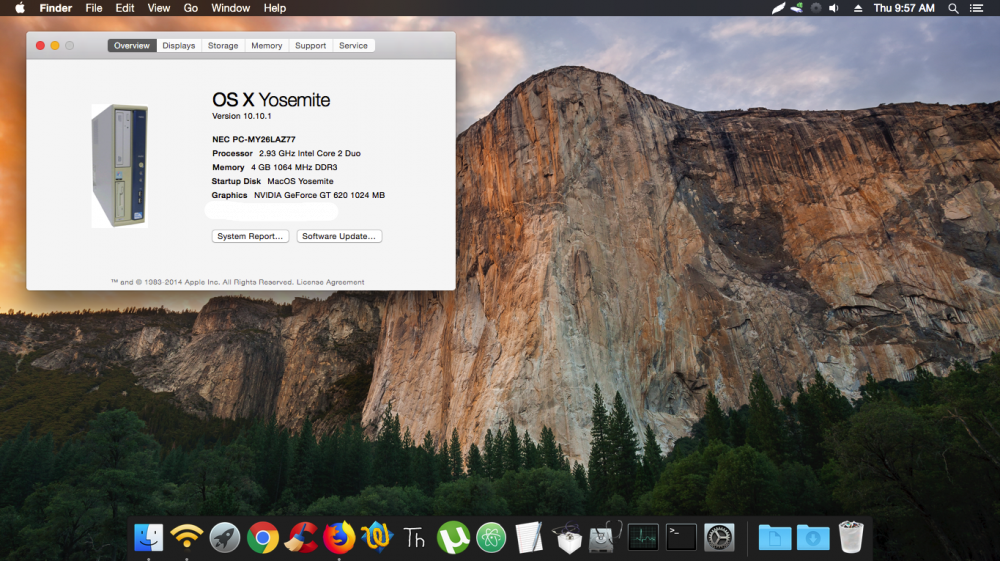The width and height of the screenshot is (1000, 561).
Task: Open the volume control in menu bar
Action: pyautogui.click(x=834, y=8)
